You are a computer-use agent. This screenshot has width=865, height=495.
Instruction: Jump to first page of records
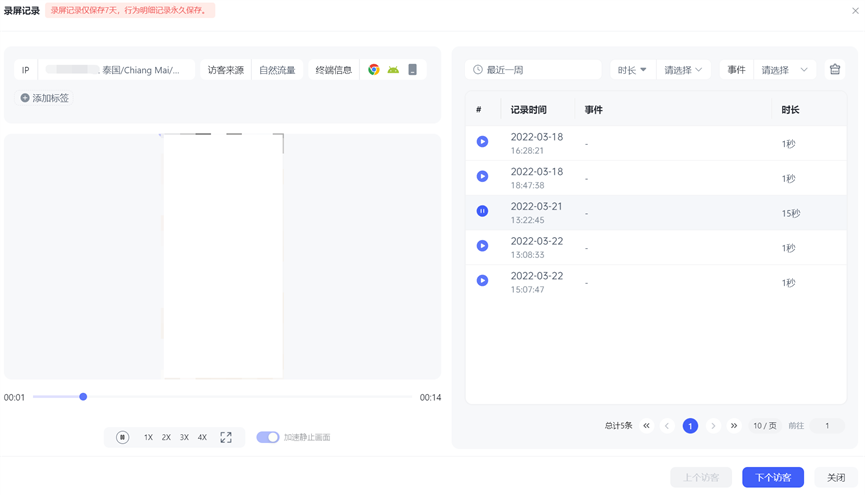[646, 425]
